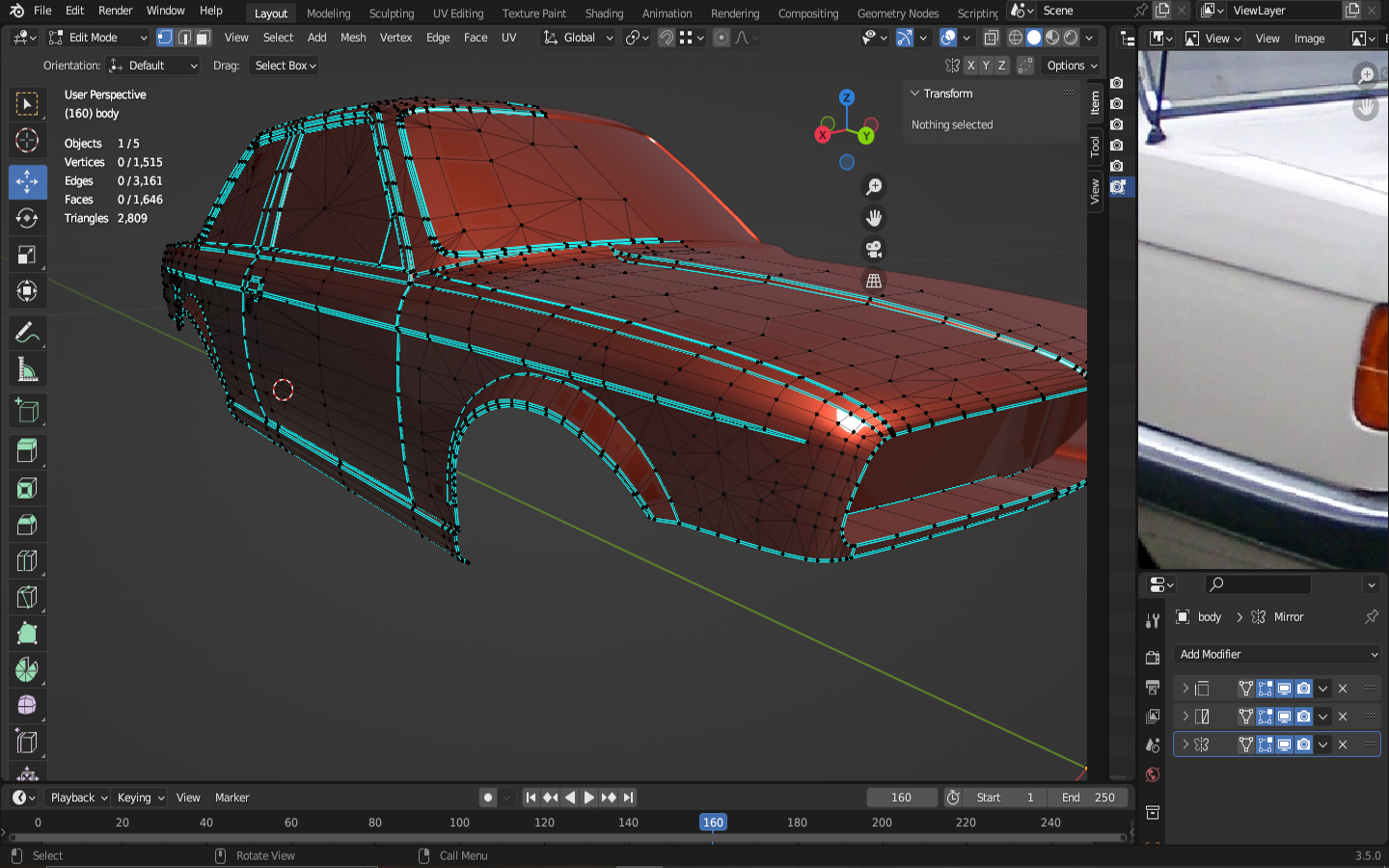
Task: Open the Options popover in the viewport header
Action: click(x=1072, y=66)
